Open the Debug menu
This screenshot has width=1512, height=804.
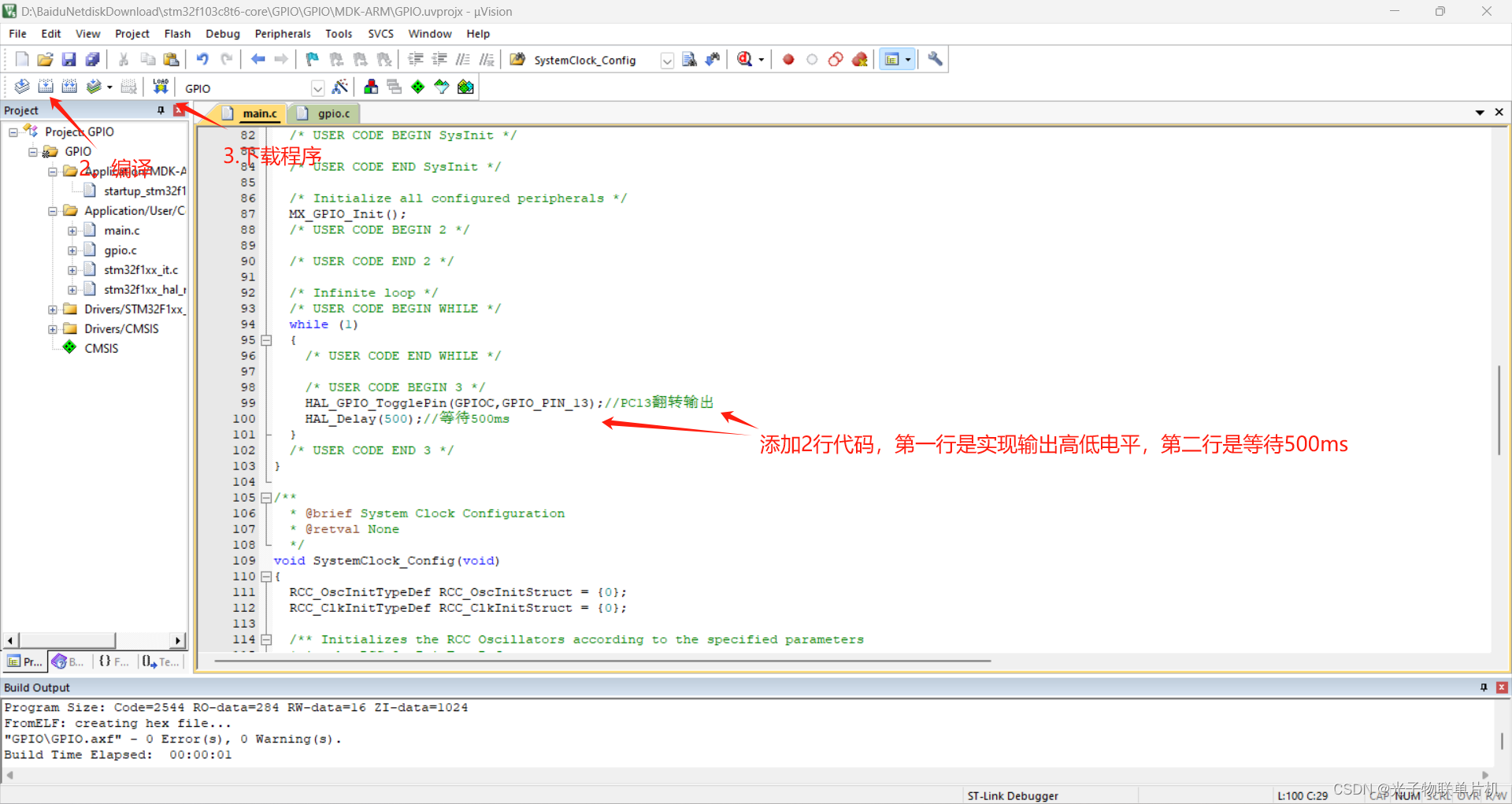tap(223, 34)
